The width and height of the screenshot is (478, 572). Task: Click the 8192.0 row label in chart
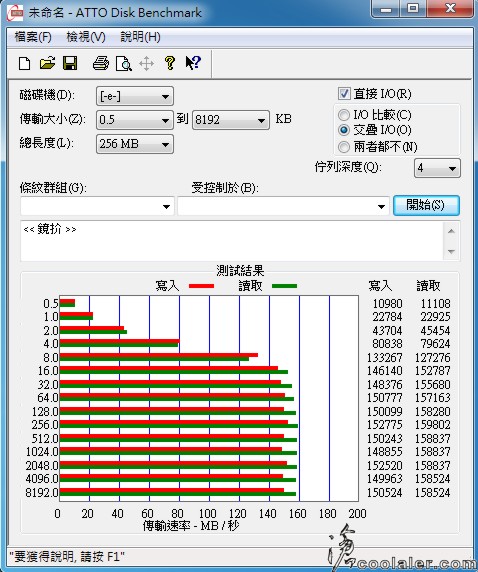click(x=42, y=492)
